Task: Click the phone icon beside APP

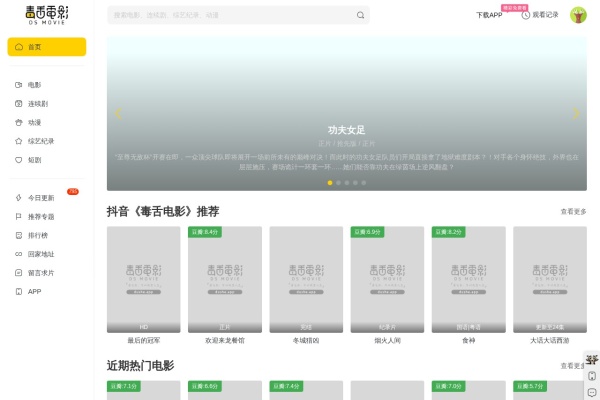Action: coord(18,291)
